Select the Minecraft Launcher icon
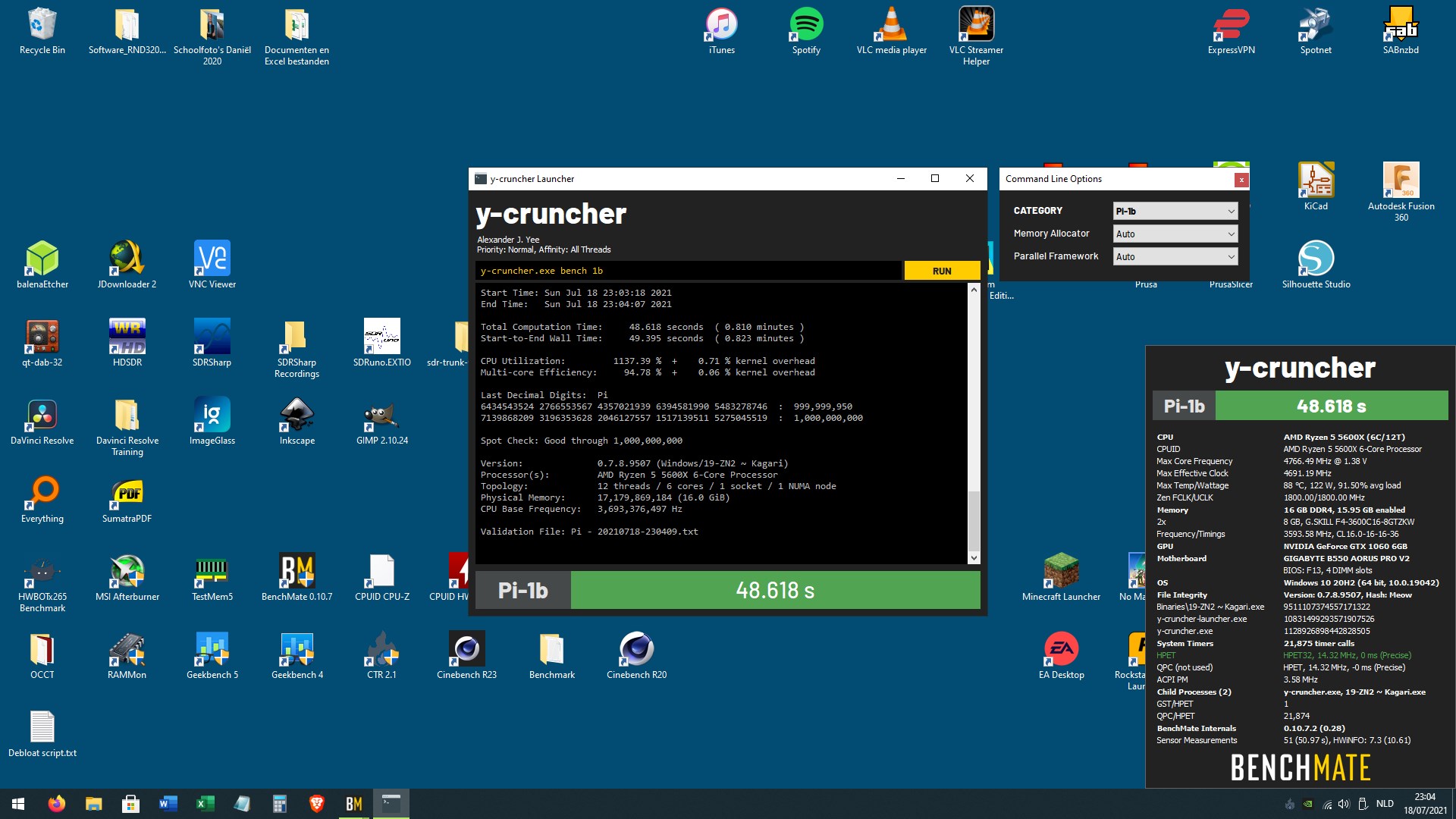Viewport: 1456px width, 819px height. point(1061,578)
